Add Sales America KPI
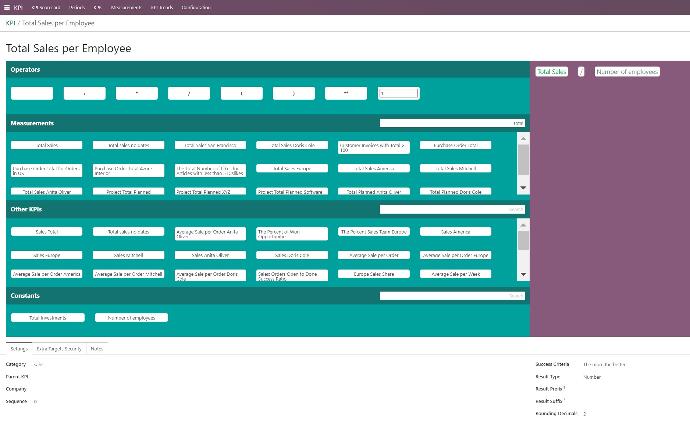 pos(455,231)
